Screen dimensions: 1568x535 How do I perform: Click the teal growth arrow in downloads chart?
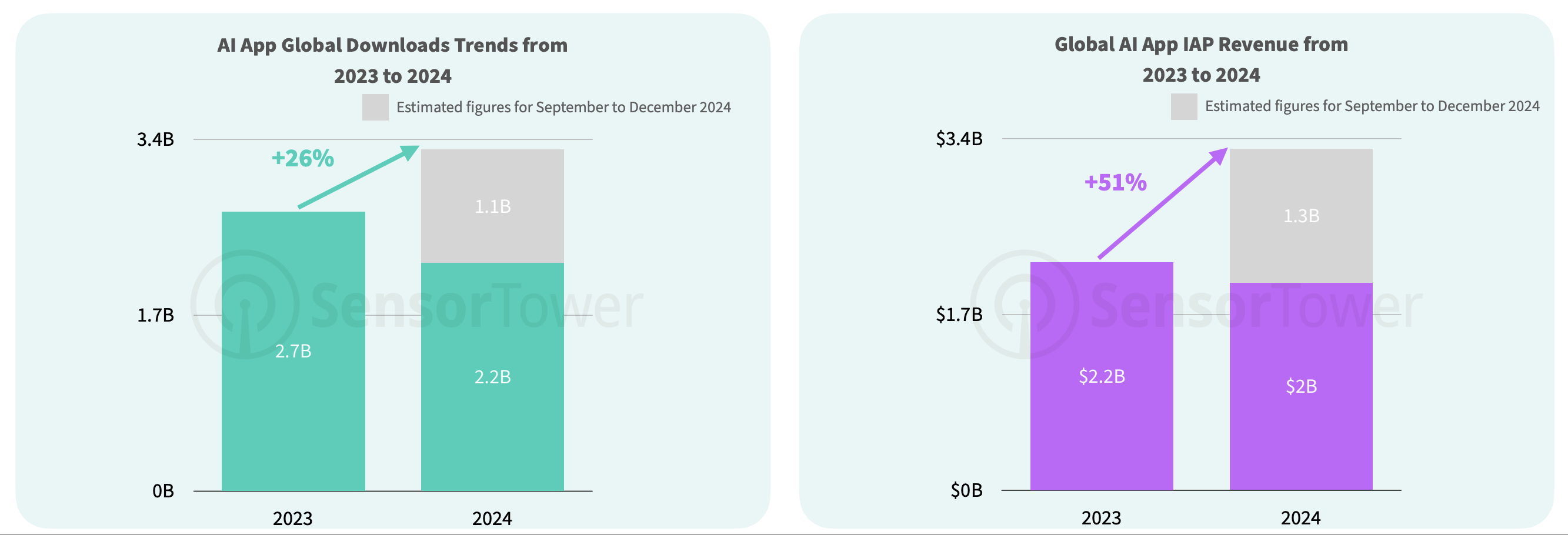click(358, 177)
